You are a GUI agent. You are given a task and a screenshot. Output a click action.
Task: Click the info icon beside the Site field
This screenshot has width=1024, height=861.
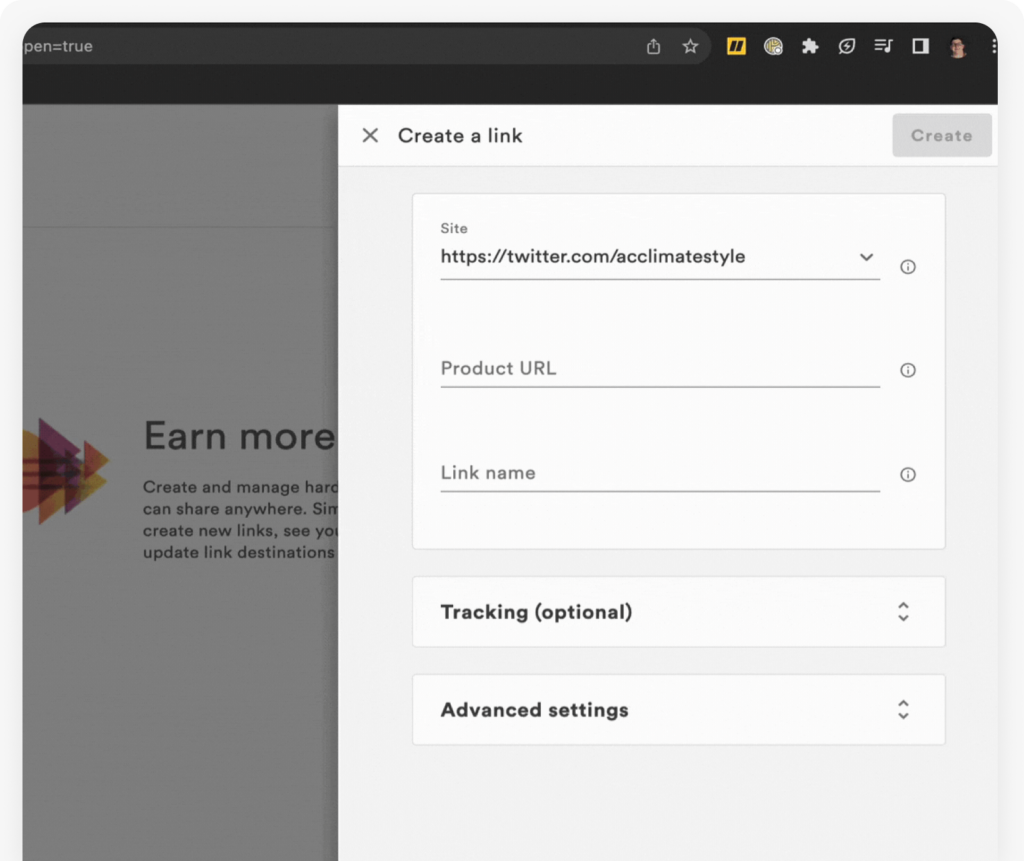pos(907,267)
